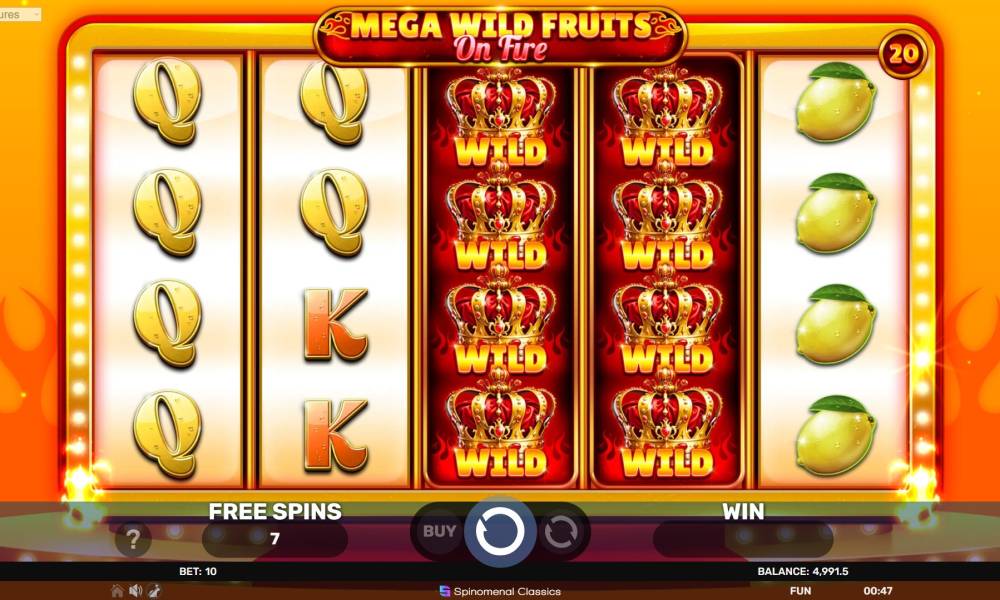Click the BET: 10 label
The height and width of the screenshot is (600, 1000).
[198, 571]
